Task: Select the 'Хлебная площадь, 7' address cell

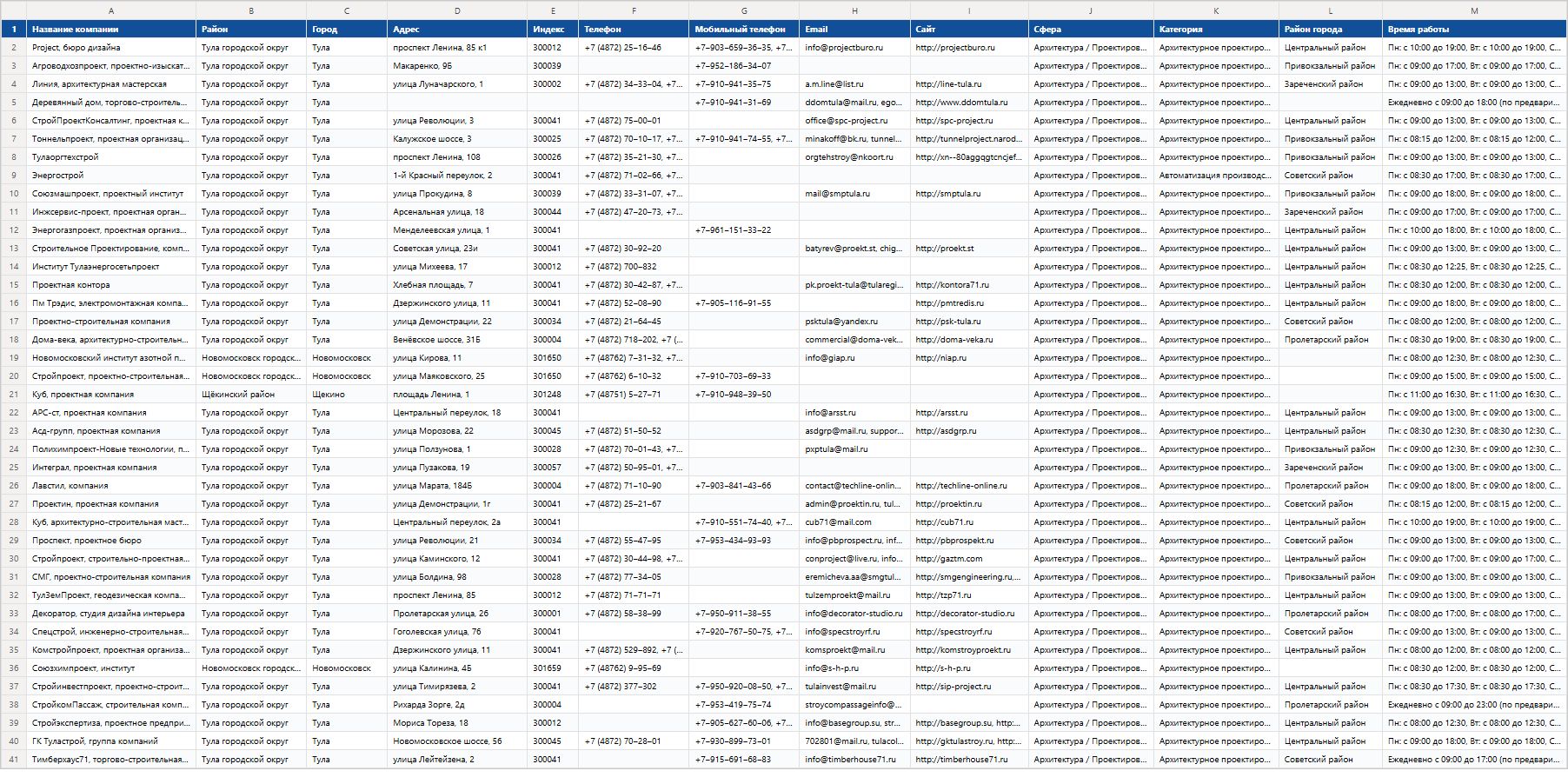Action: (x=457, y=285)
